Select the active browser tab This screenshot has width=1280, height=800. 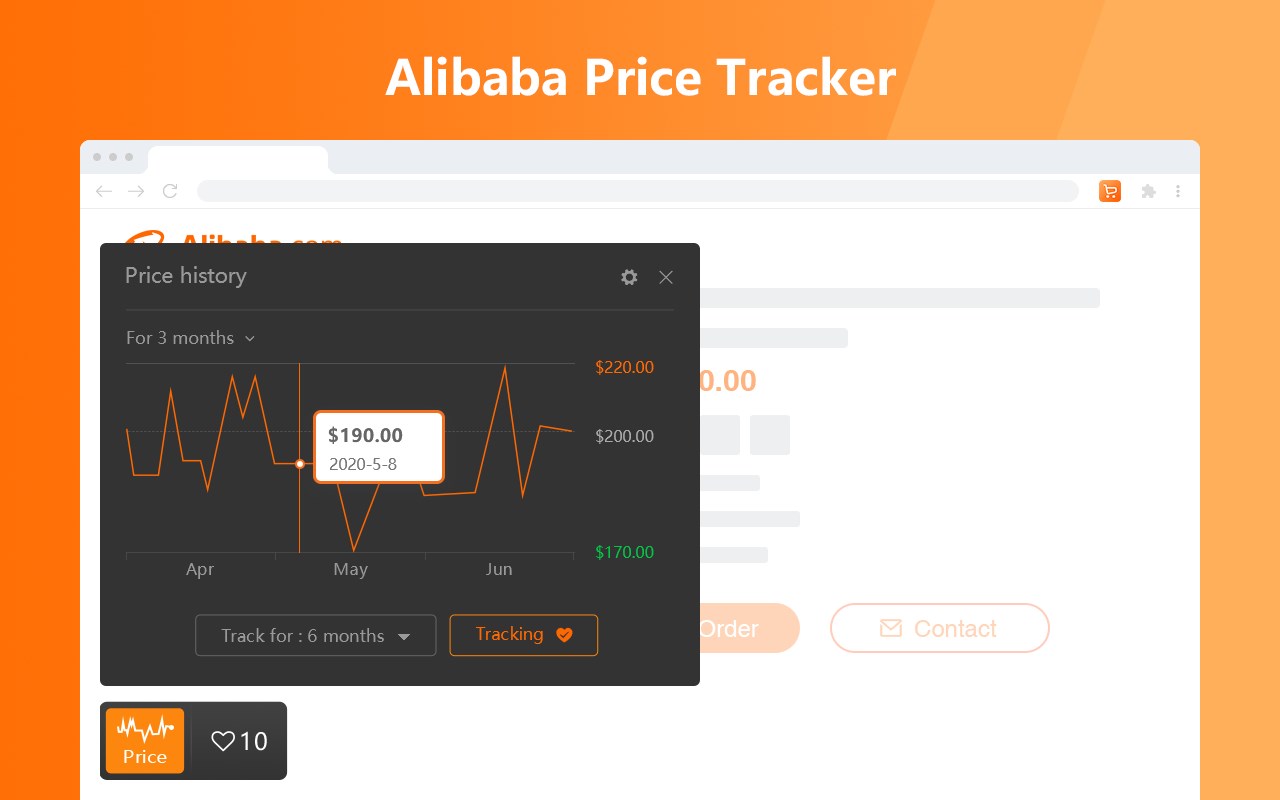238,160
